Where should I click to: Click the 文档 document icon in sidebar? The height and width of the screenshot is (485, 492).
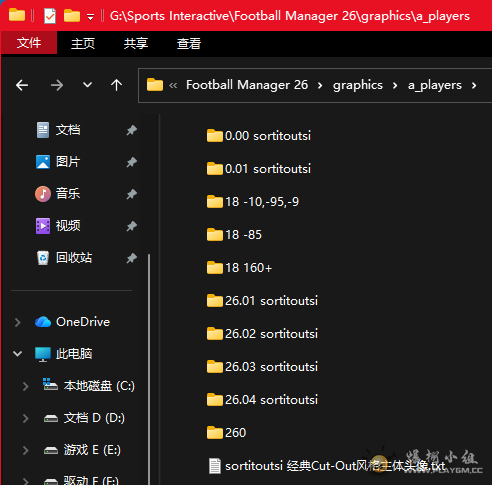point(43,130)
